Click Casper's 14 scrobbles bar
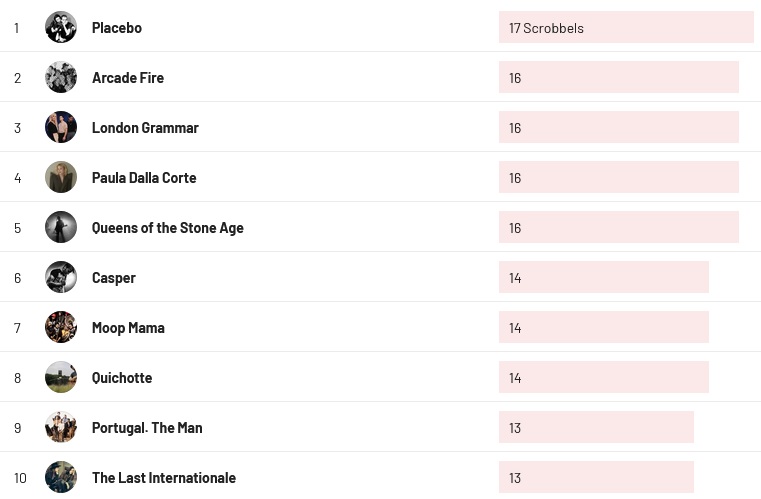Screen dimensions: 761x499 click(604, 278)
